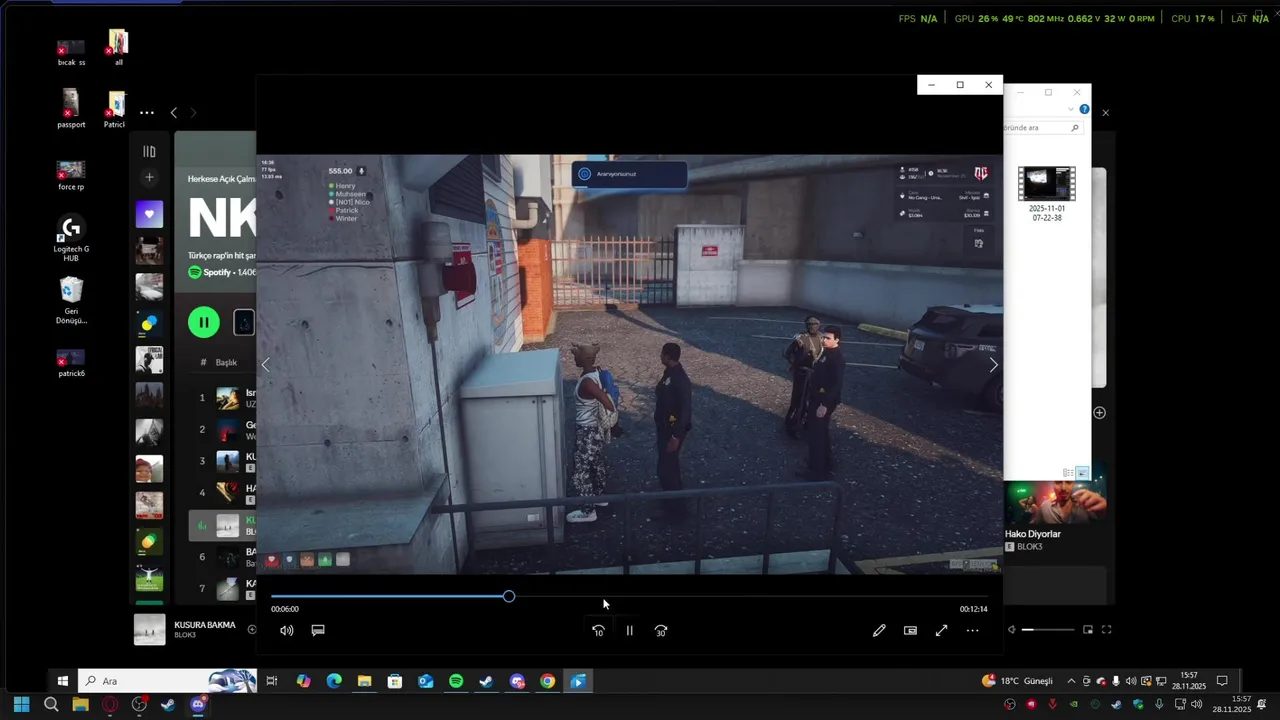The height and width of the screenshot is (720, 1280).
Task: Click the Ara taskbar search box
Action: point(167,681)
